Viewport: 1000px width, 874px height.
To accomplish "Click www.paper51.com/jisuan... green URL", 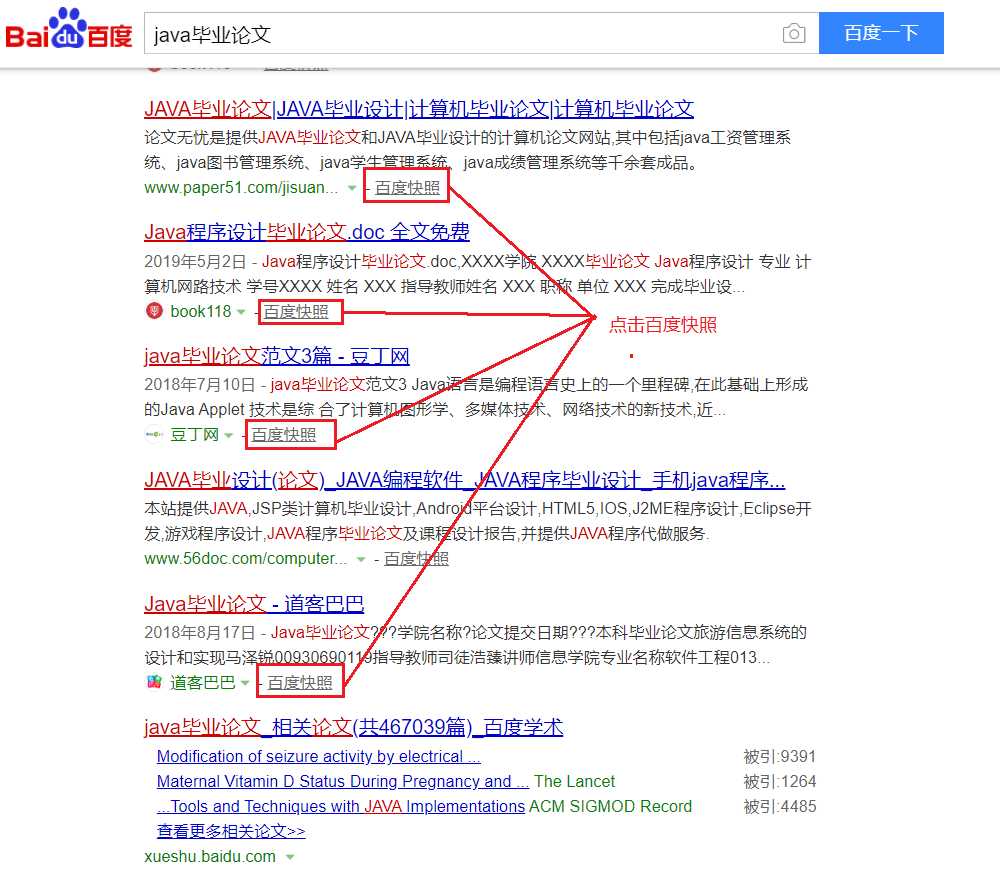I will [x=241, y=188].
